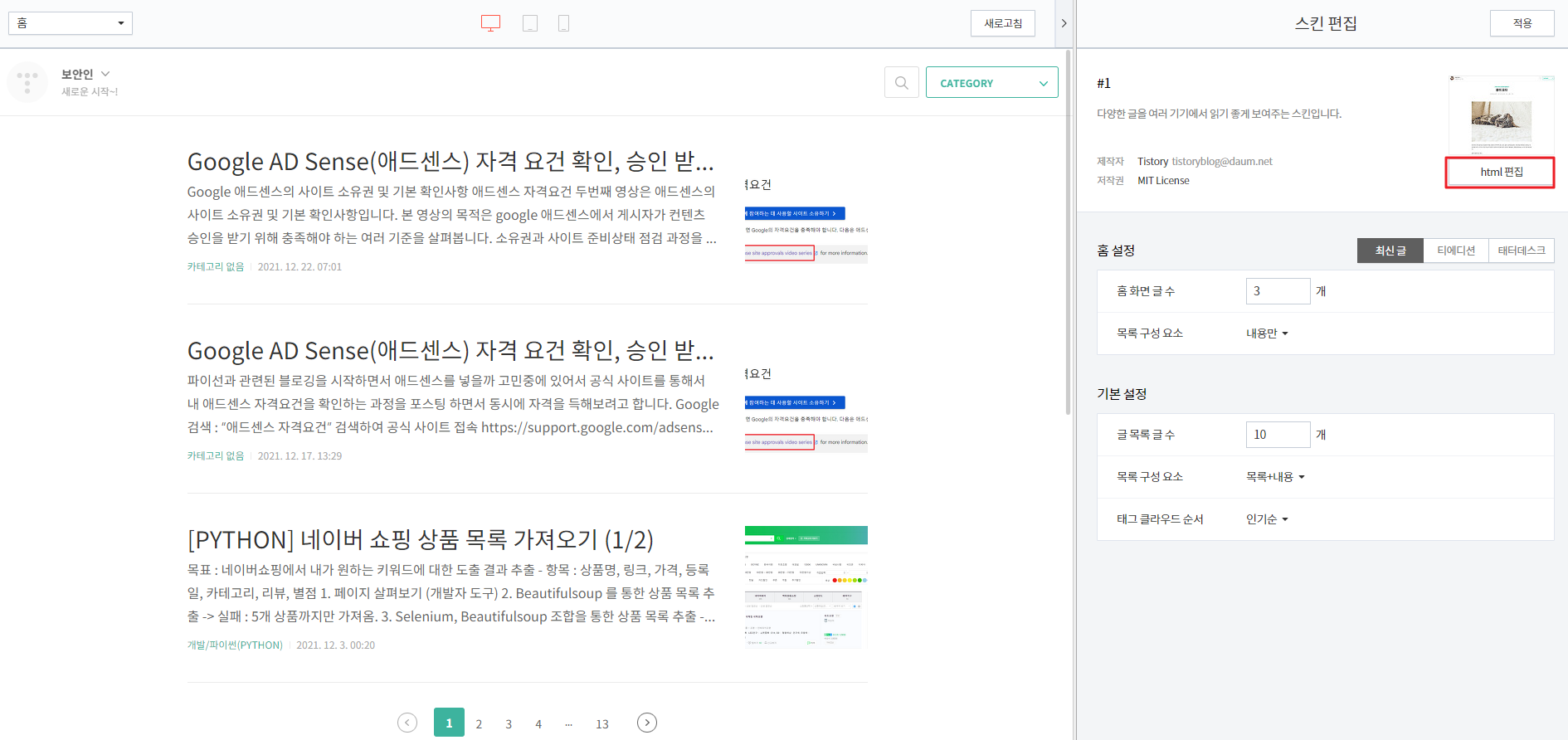Image resolution: width=1568 pixels, height=740 pixels.
Task: Click the 2021. 12. 22. 07:01 post date
Action: (299, 266)
